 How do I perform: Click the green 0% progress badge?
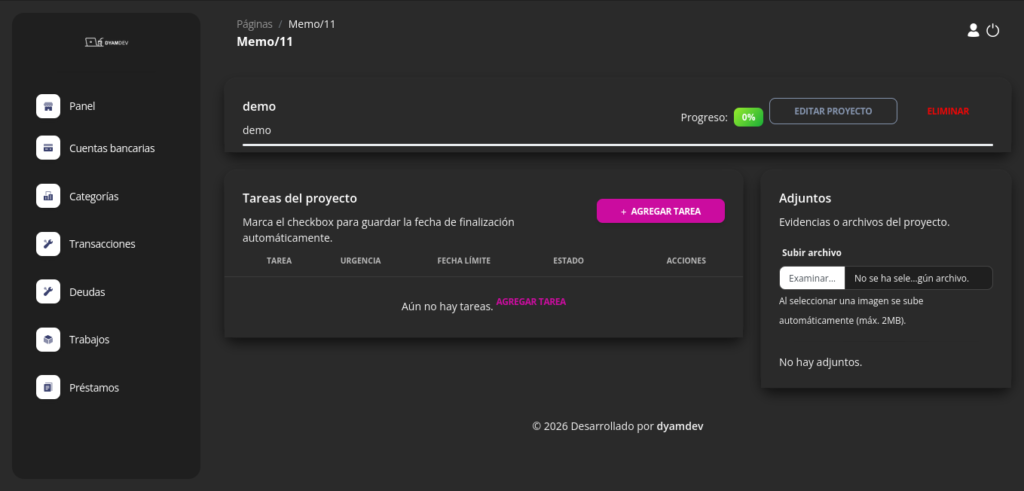coord(748,117)
